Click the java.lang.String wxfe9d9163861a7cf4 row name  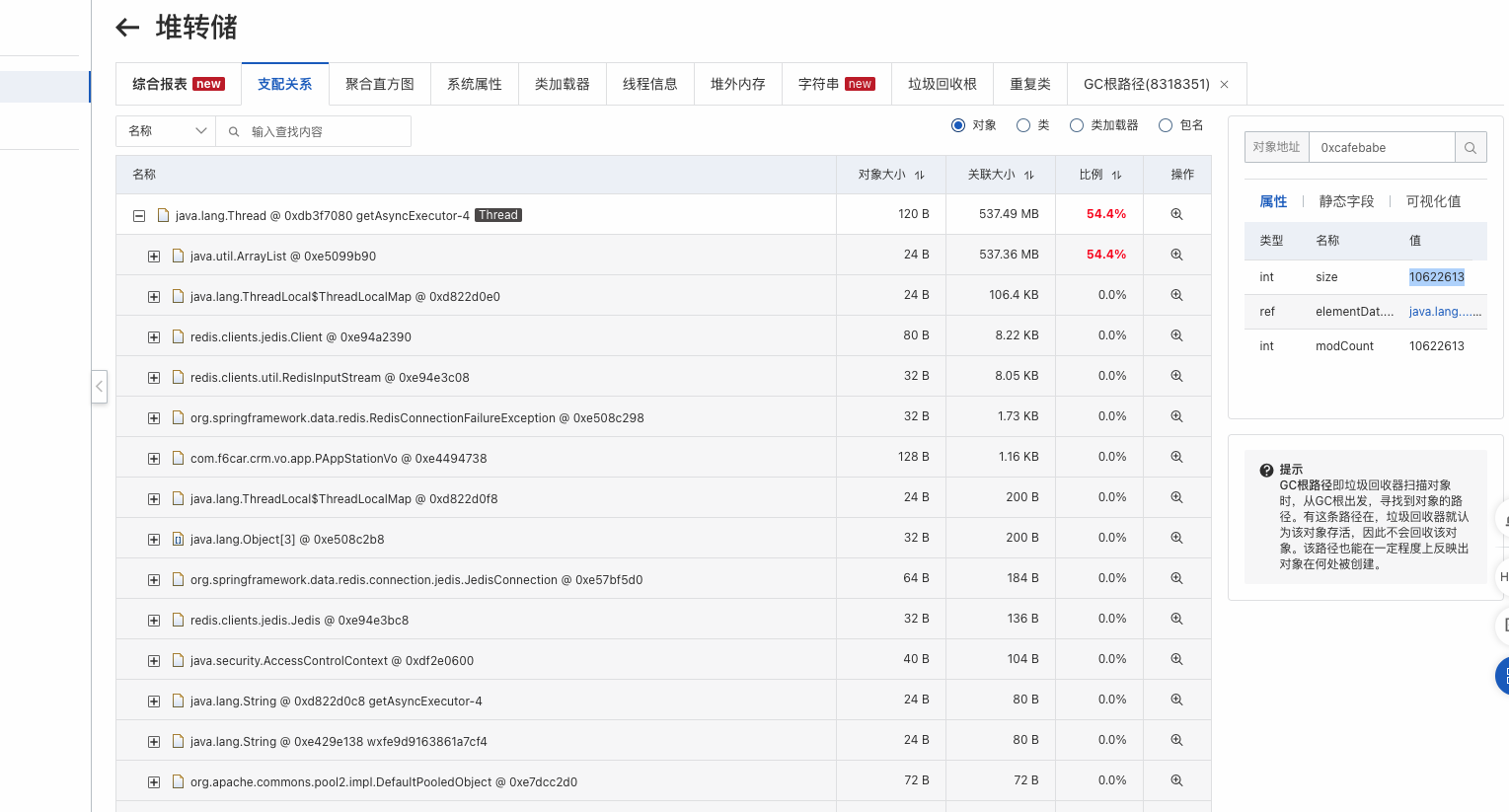[x=339, y=742]
